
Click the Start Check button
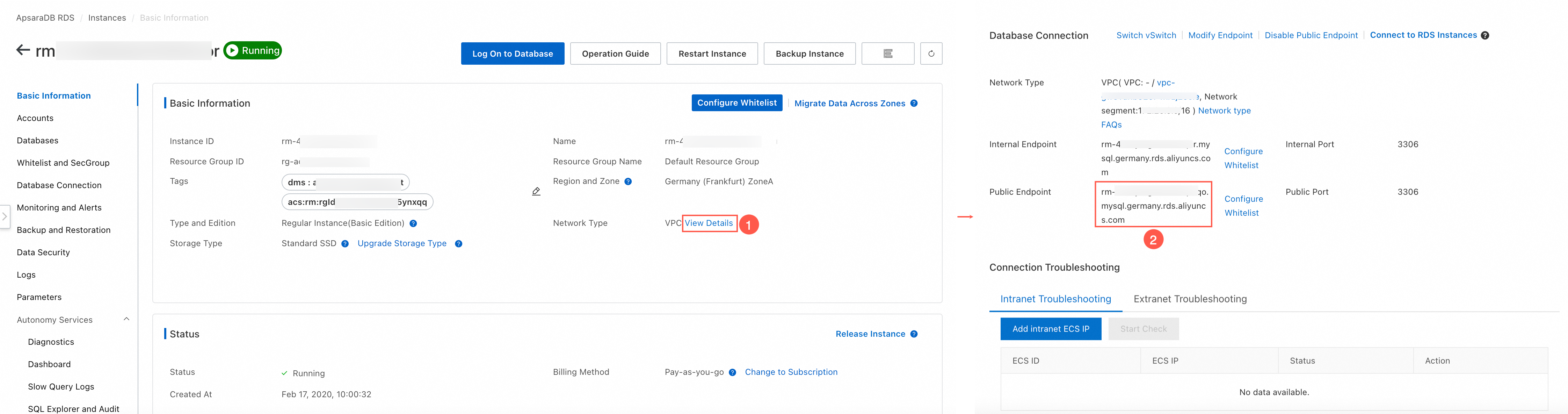pyautogui.click(x=1144, y=329)
